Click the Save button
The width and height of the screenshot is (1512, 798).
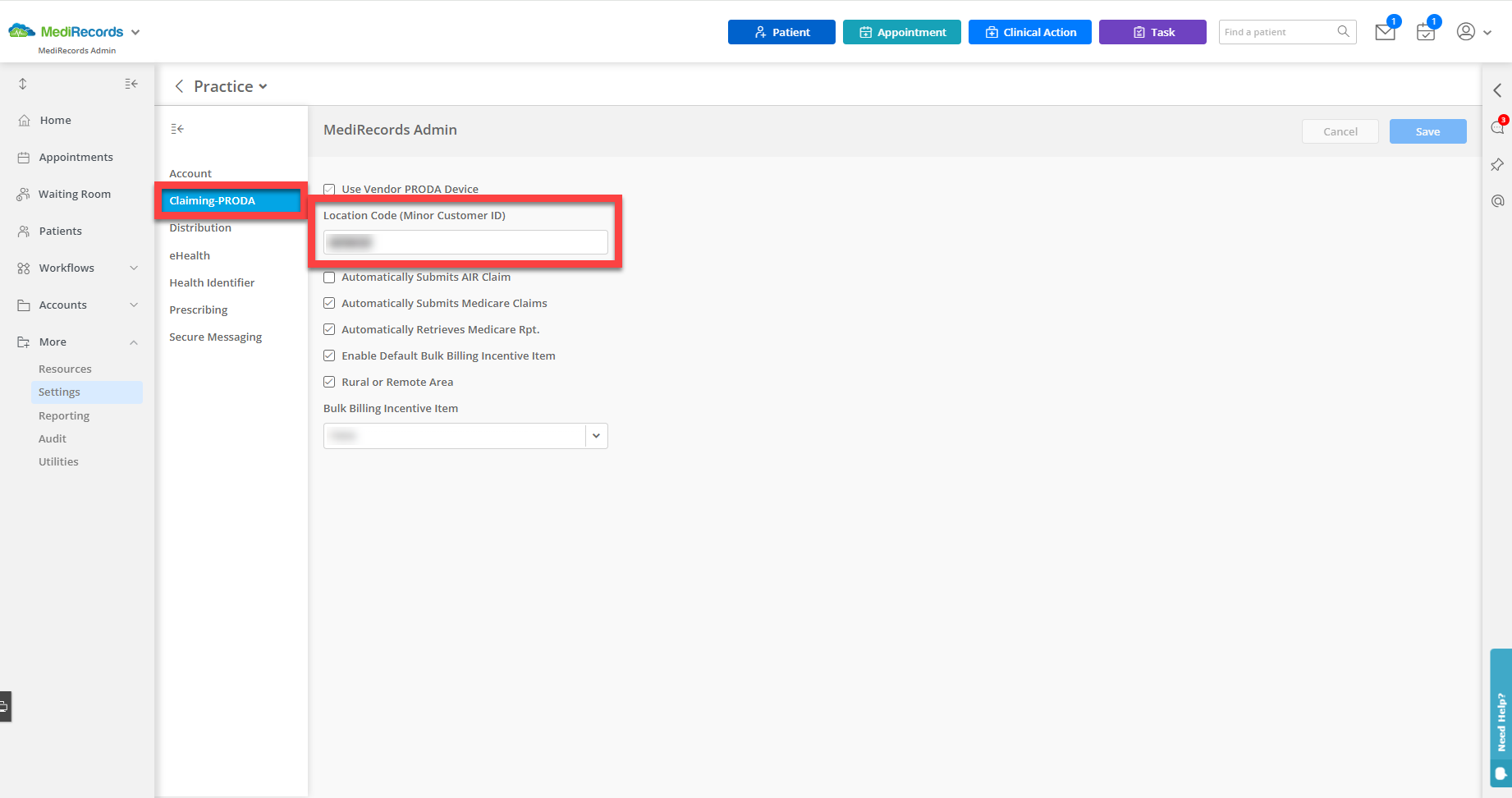pyautogui.click(x=1428, y=131)
